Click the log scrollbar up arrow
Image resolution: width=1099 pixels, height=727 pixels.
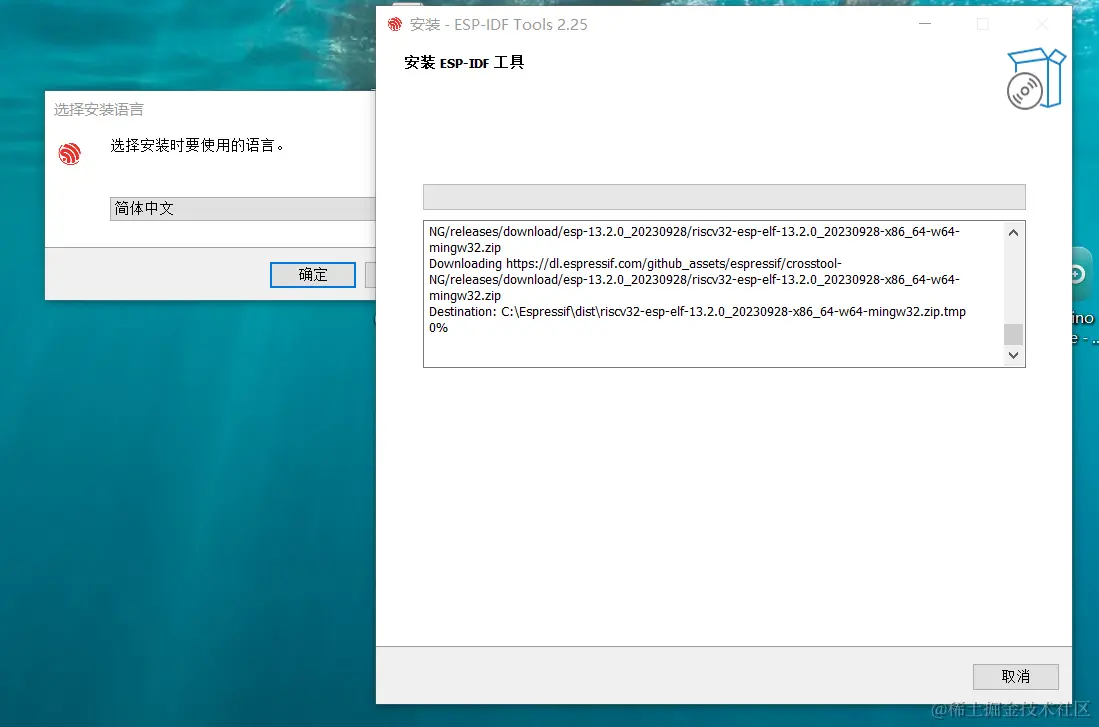point(1013,233)
